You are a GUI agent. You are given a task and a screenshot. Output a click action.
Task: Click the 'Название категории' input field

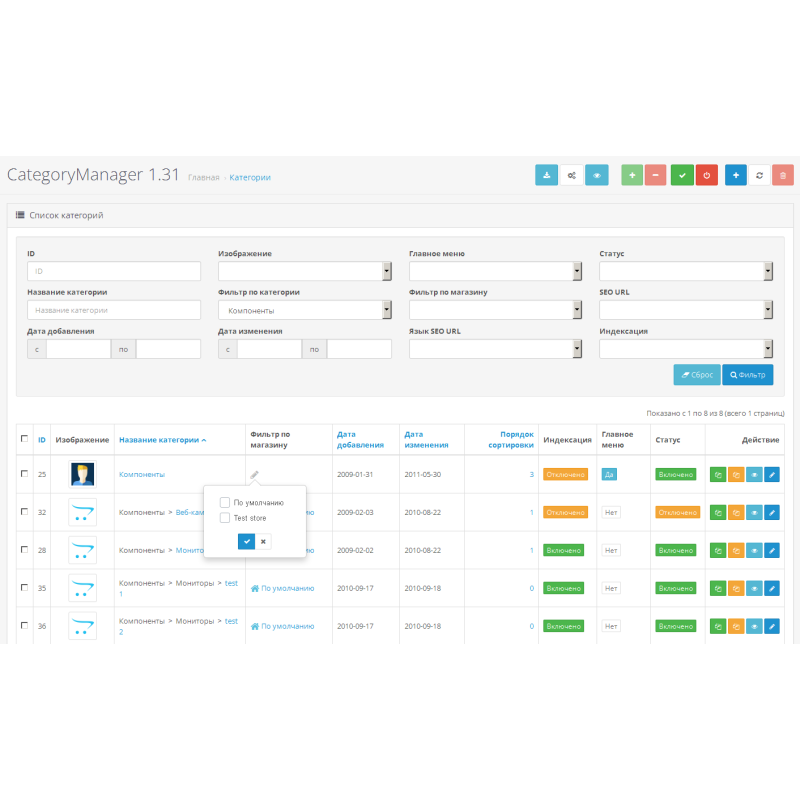coord(114,311)
